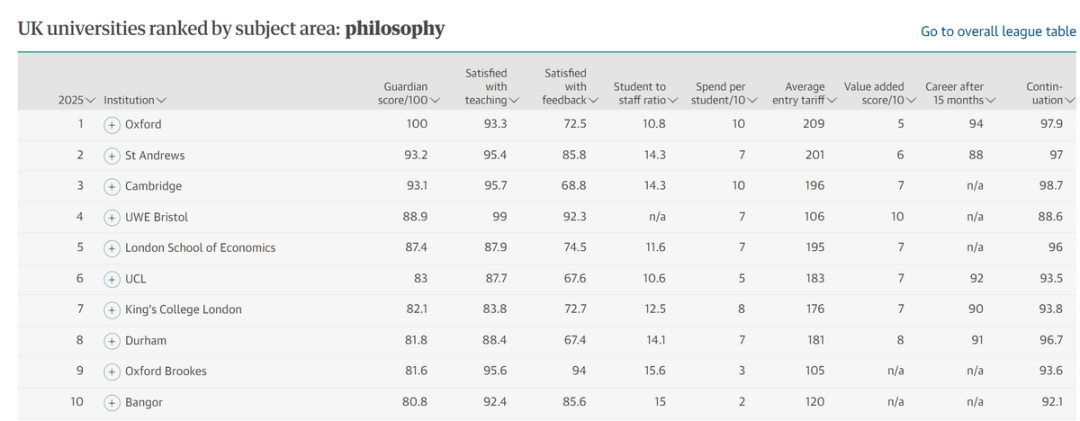Go to overall league table link
This screenshot has height=421, width=1080.
coord(998,32)
